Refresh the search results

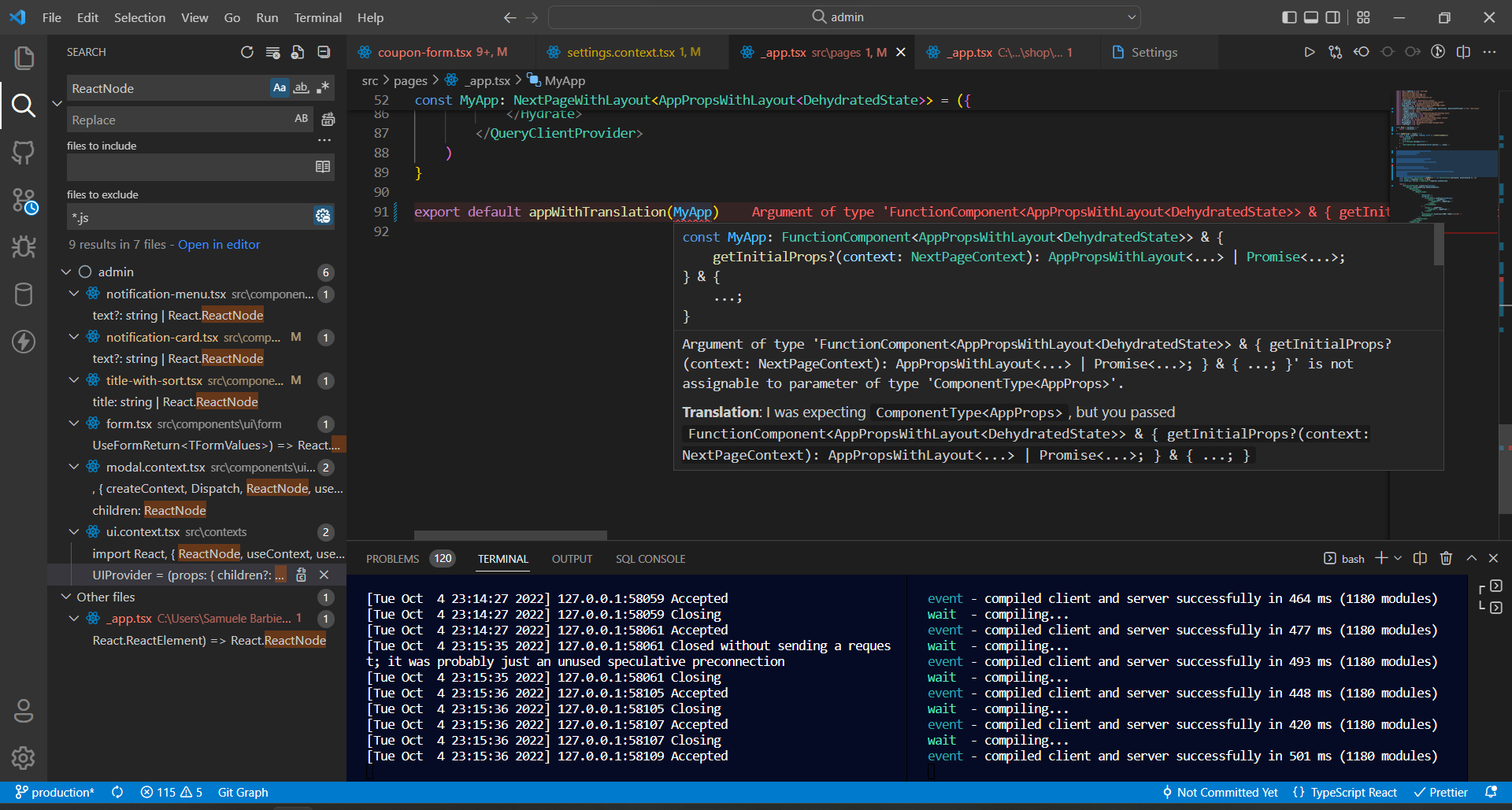pyautogui.click(x=247, y=52)
